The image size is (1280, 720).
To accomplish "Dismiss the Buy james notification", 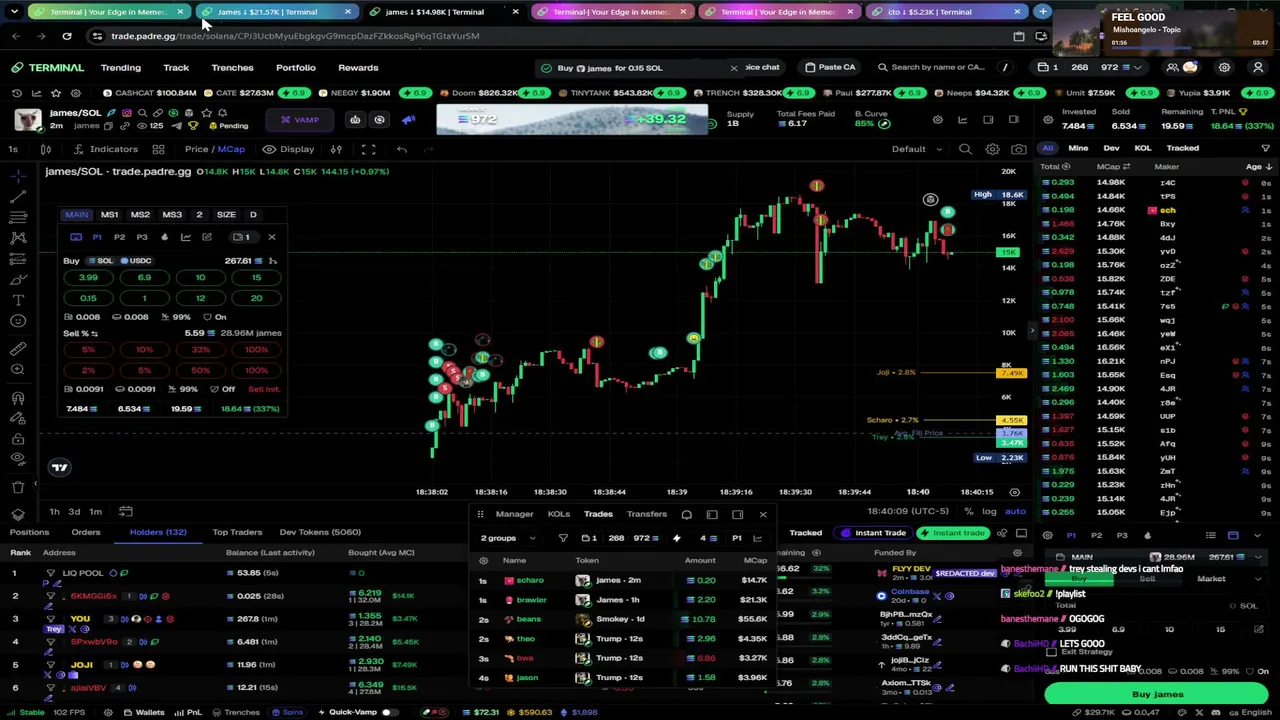I will [733, 68].
